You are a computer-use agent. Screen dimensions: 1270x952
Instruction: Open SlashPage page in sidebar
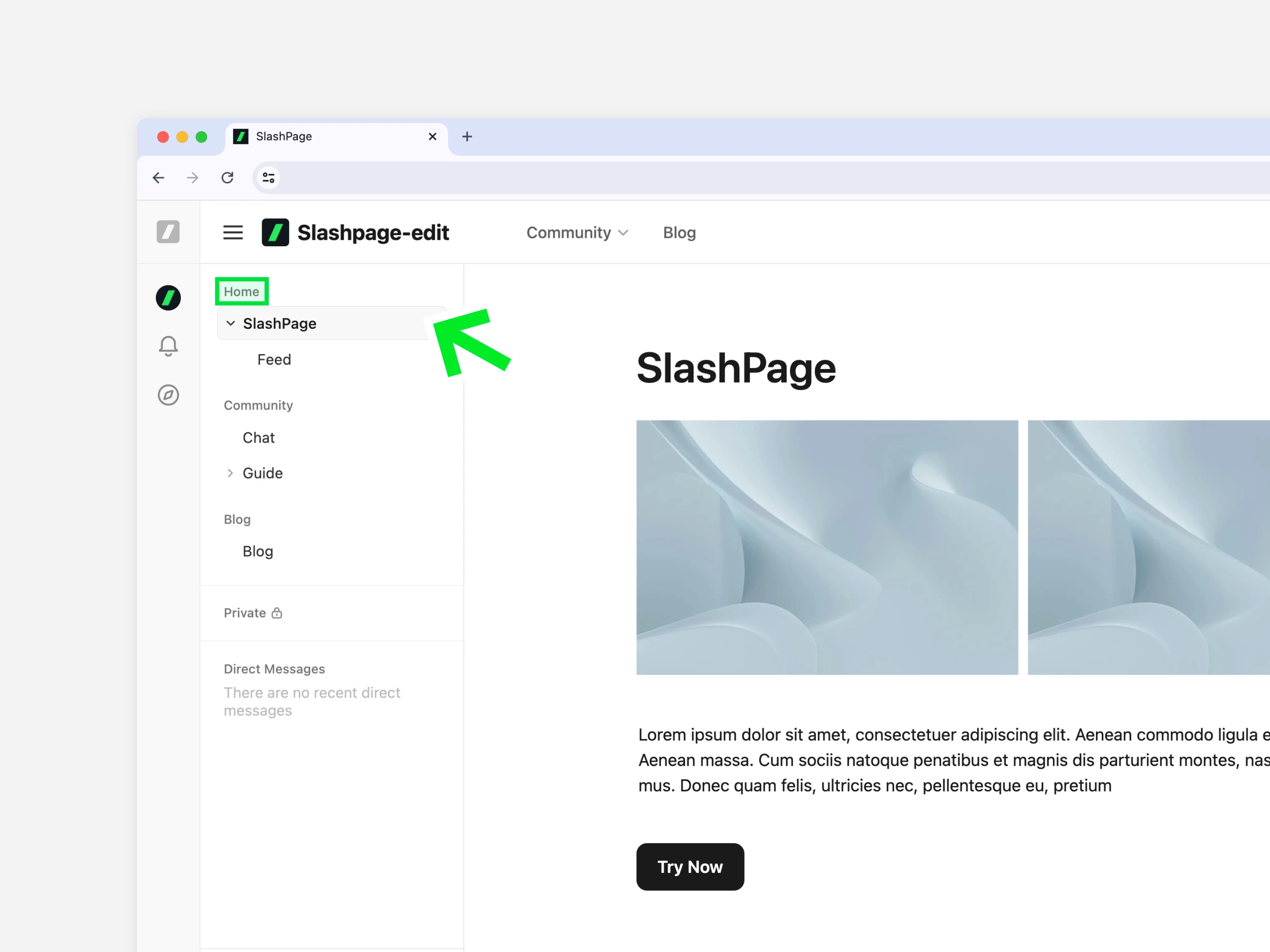tap(332, 323)
